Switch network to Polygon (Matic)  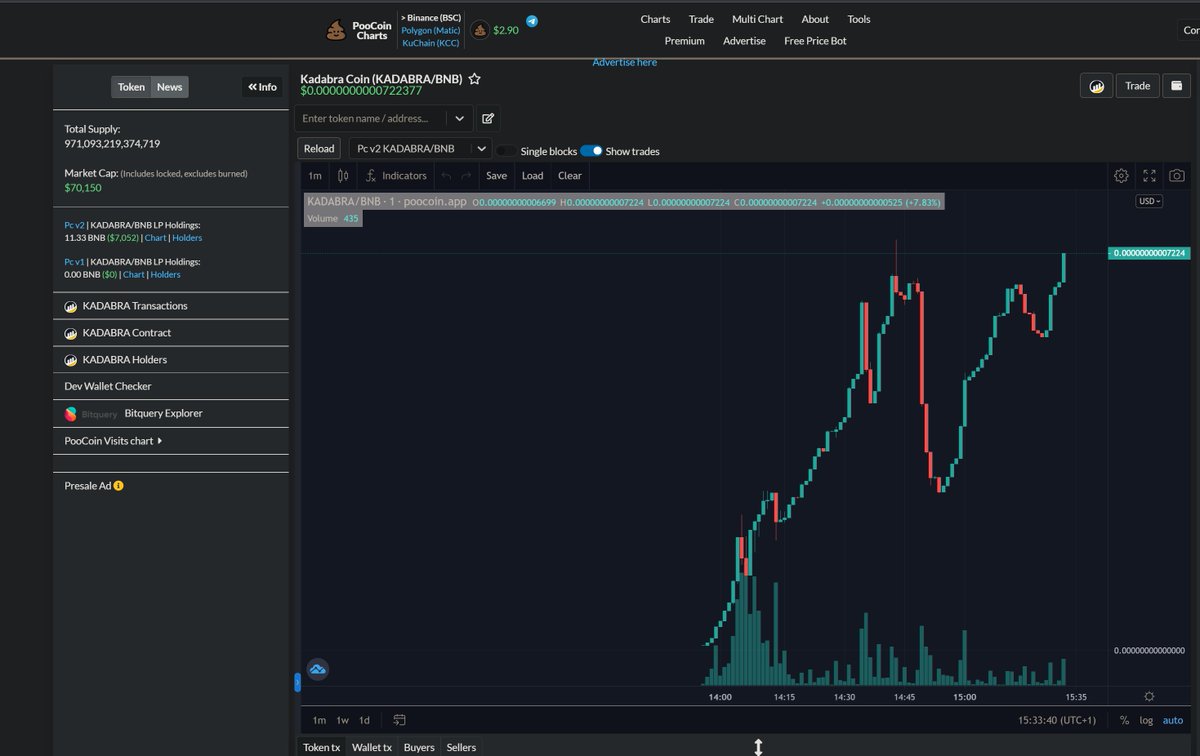click(x=431, y=30)
